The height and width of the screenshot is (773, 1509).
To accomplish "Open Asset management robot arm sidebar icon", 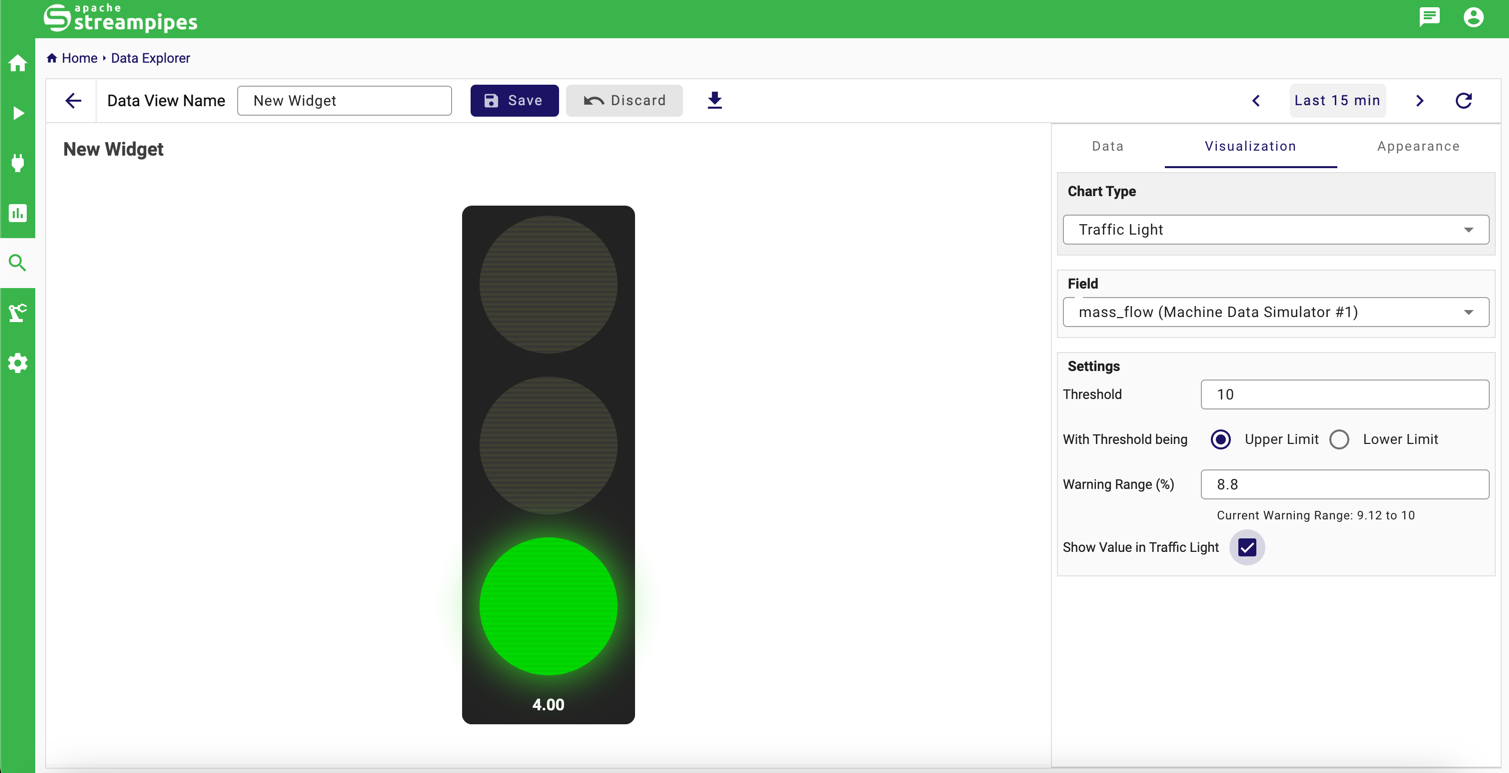I will [18, 313].
